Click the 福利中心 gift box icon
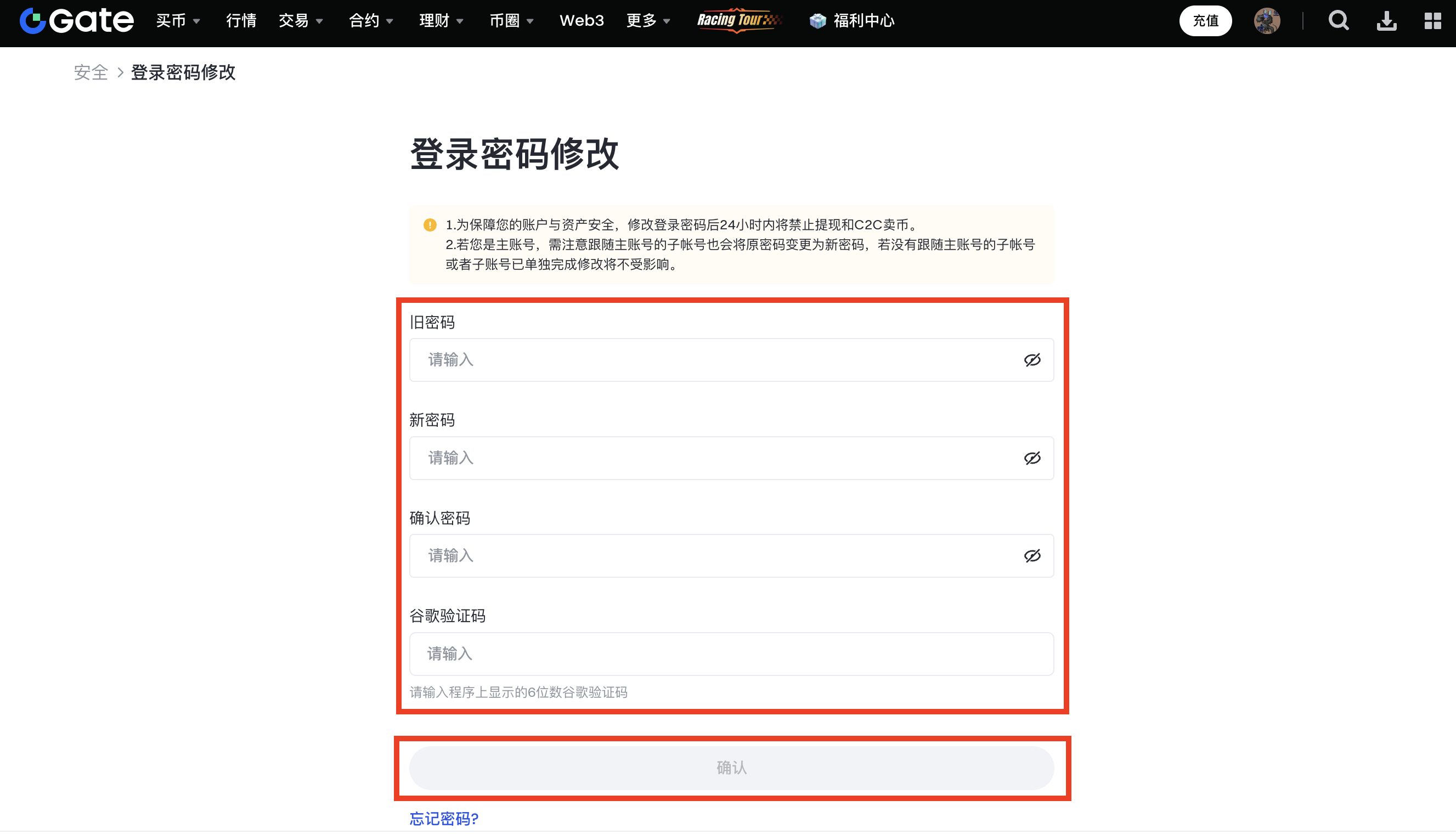 817,21
